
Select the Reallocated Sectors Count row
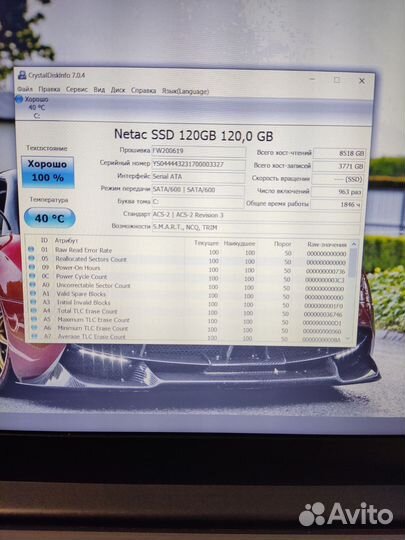(x=188, y=260)
